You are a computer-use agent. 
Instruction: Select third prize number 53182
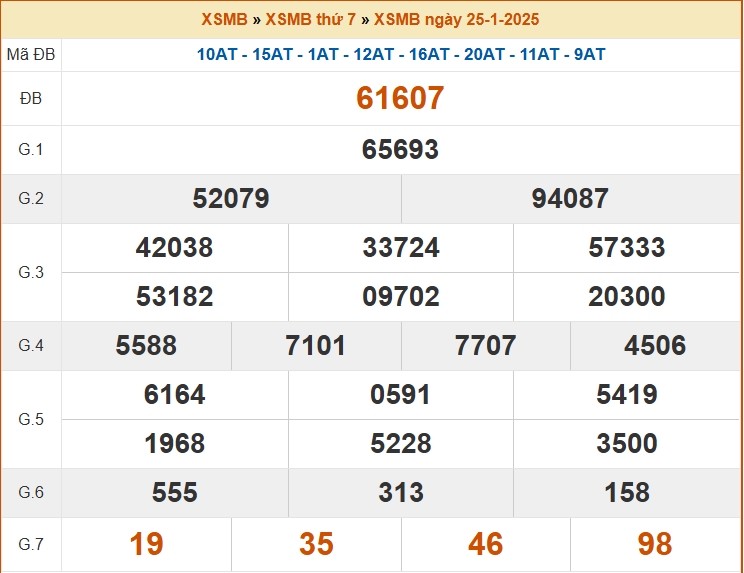click(x=174, y=296)
